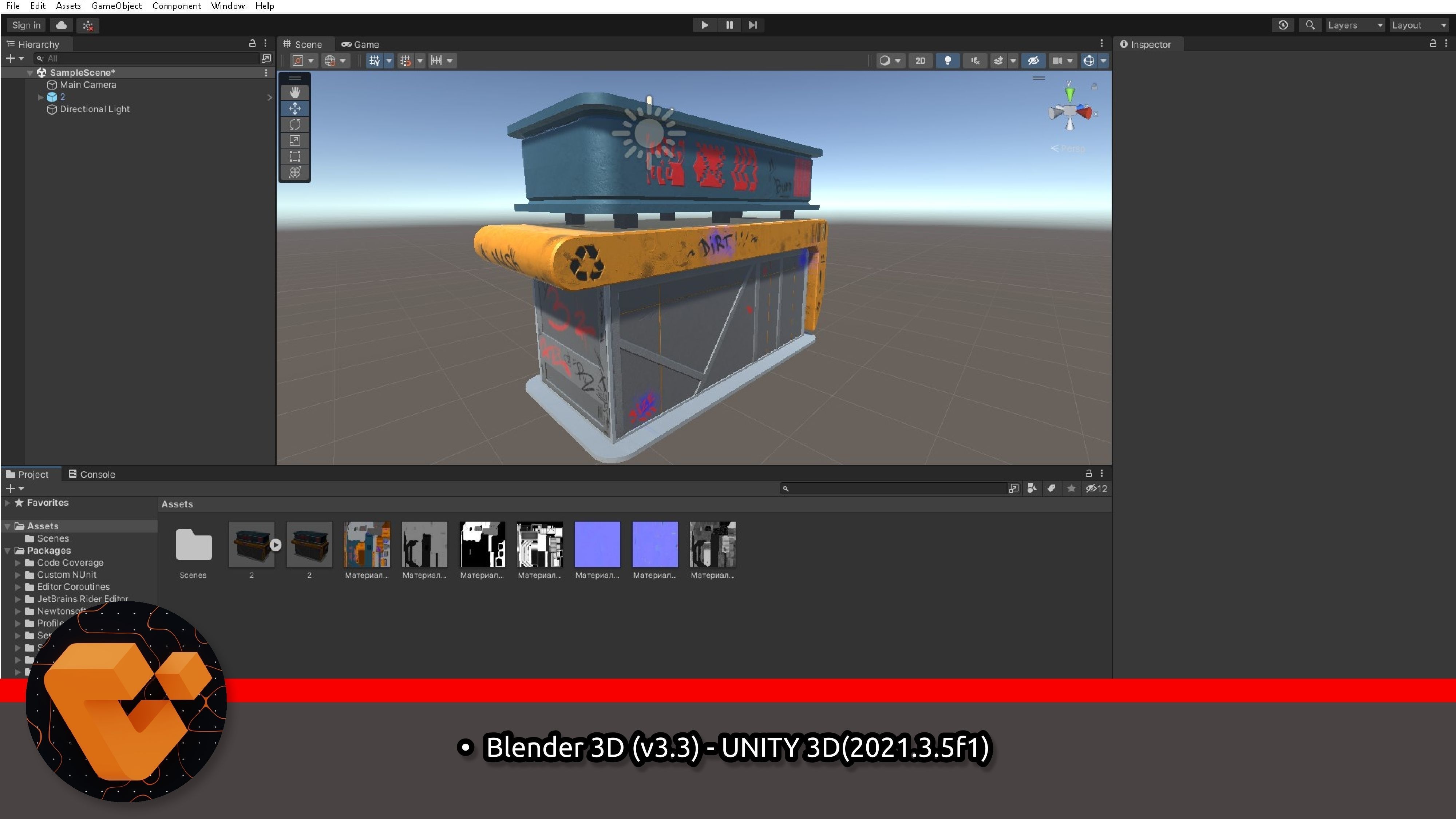Toggle scene lighting
The width and height of the screenshot is (1456, 819).
coord(948,60)
